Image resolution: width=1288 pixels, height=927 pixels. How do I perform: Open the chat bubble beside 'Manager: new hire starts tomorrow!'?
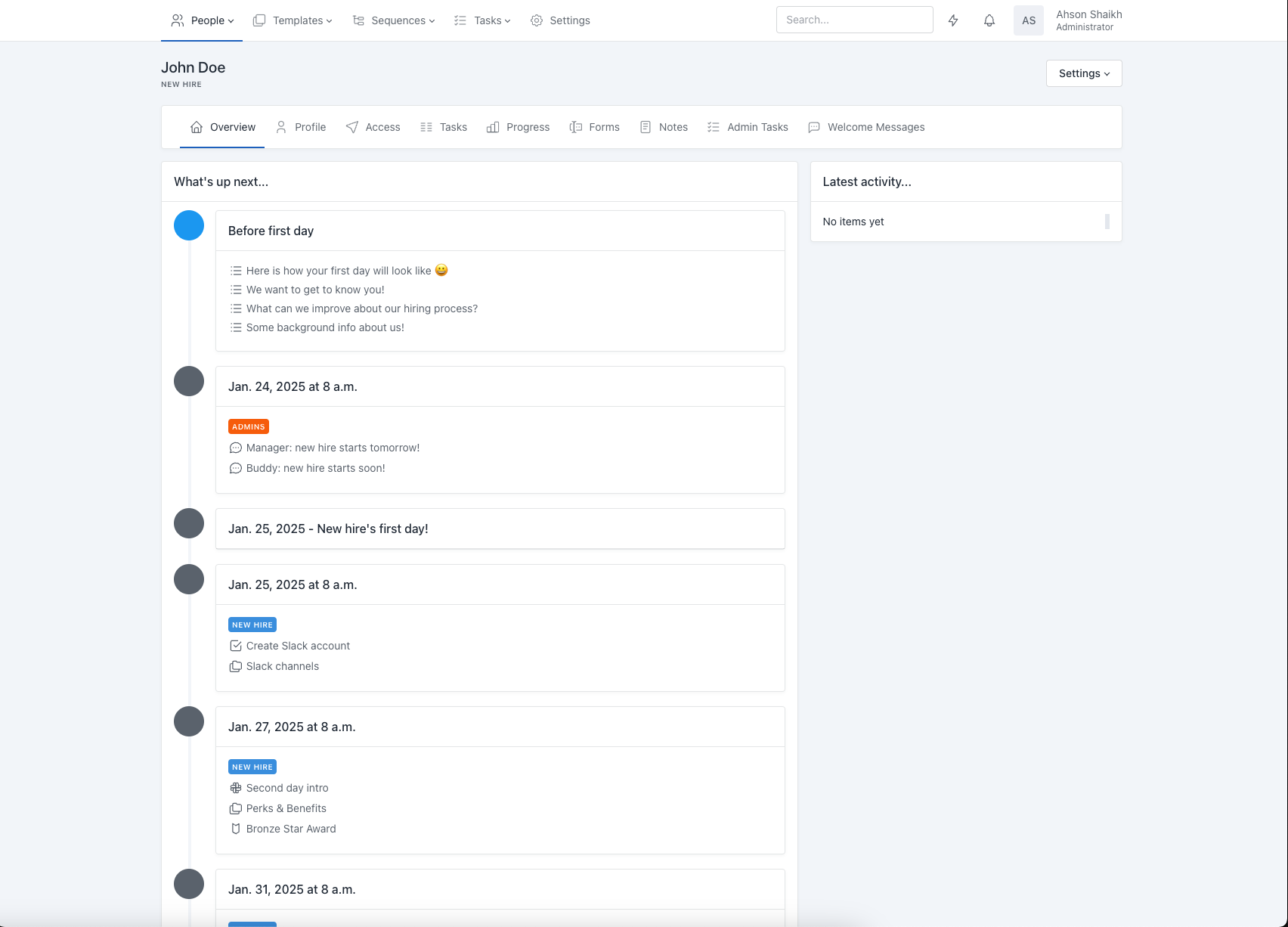pyautogui.click(x=235, y=448)
